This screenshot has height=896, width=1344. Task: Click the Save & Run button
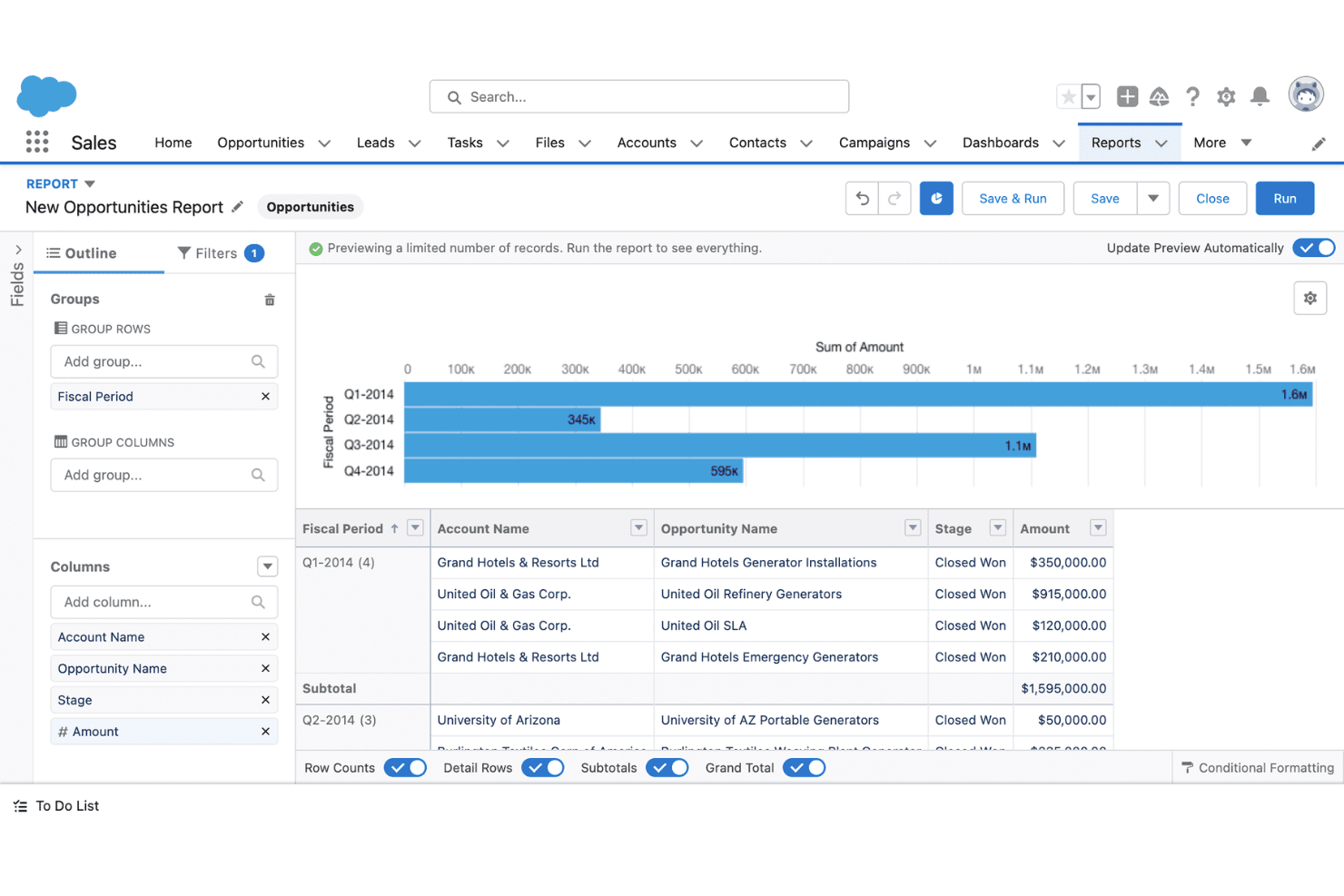(x=1013, y=199)
